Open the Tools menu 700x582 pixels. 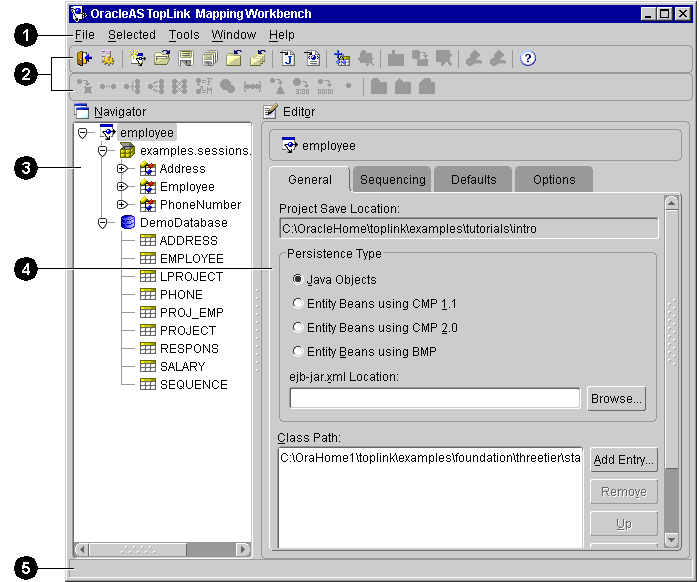(x=184, y=35)
